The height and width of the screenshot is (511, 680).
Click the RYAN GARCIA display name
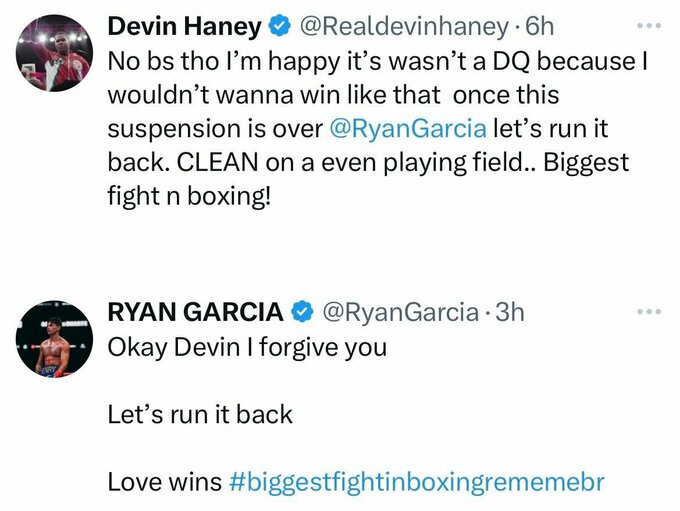195,312
